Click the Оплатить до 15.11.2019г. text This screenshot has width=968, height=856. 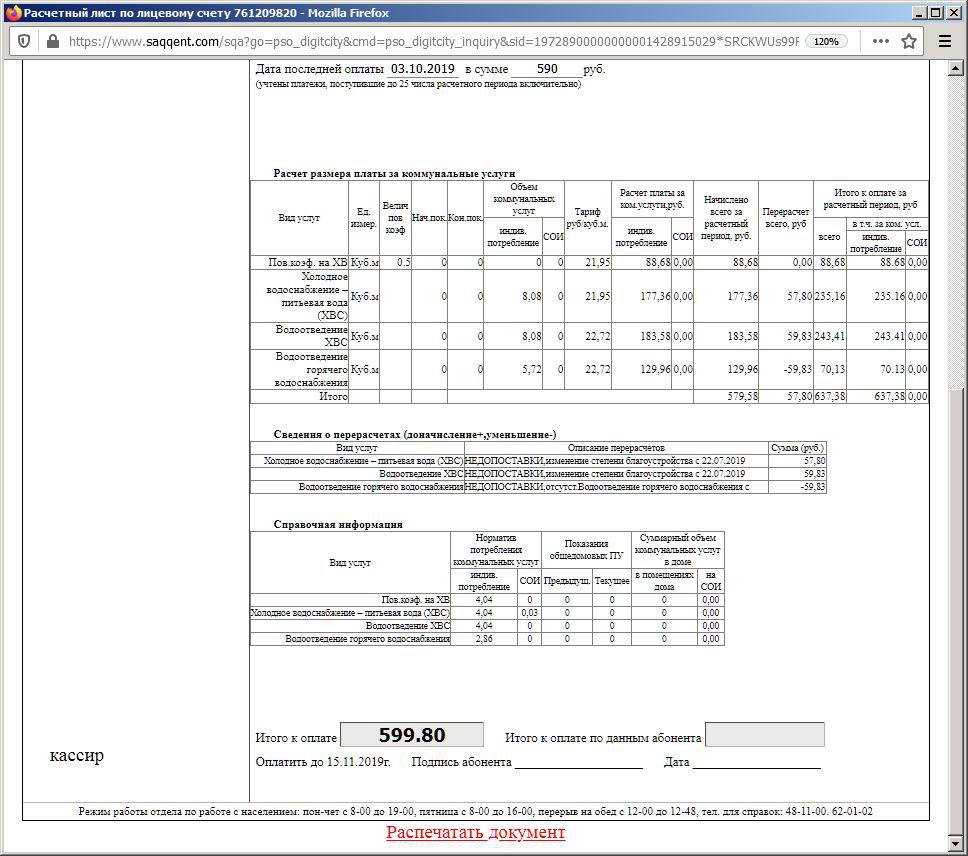click(323, 762)
